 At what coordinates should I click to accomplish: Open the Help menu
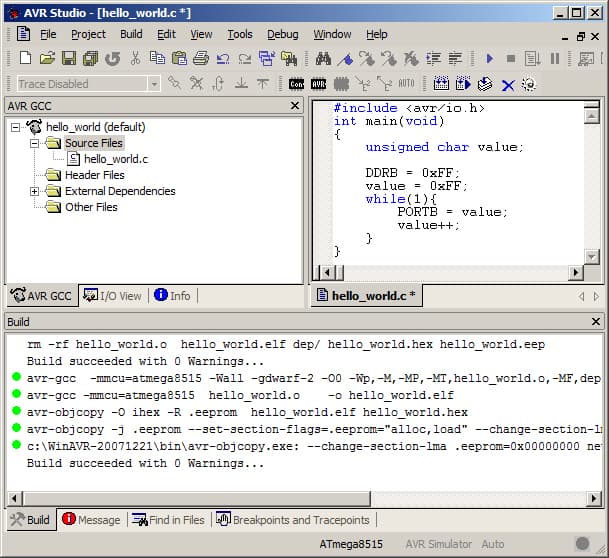[x=377, y=34]
